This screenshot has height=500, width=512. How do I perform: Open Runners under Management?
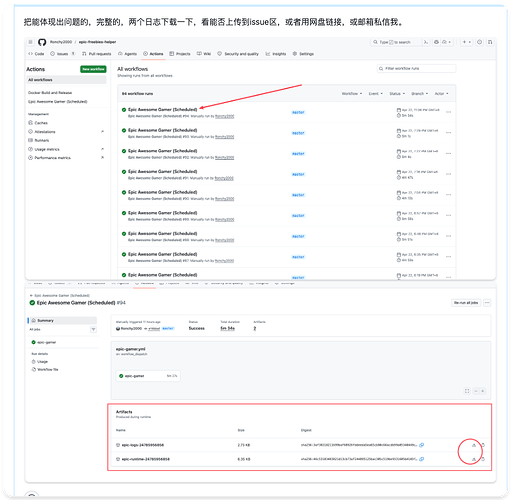point(39,140)
